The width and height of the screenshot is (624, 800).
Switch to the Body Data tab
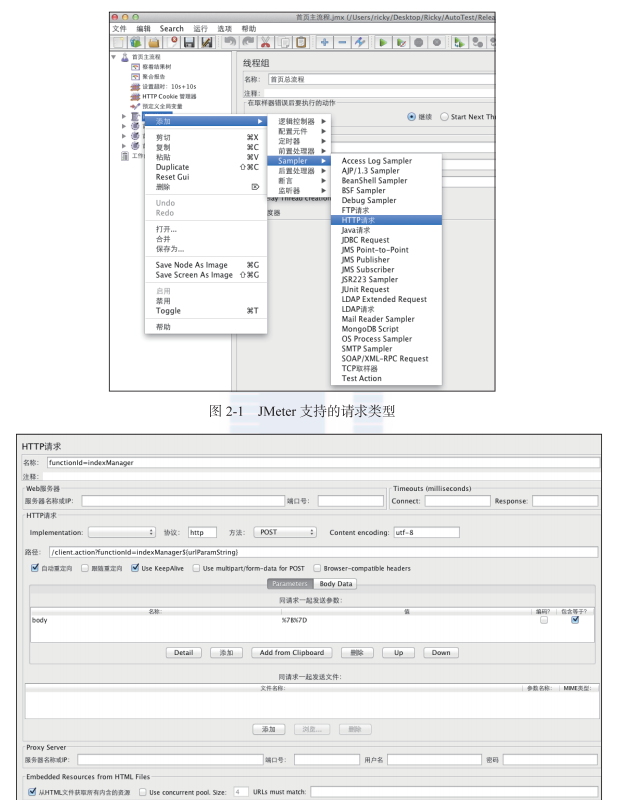[x=335, y=583]
